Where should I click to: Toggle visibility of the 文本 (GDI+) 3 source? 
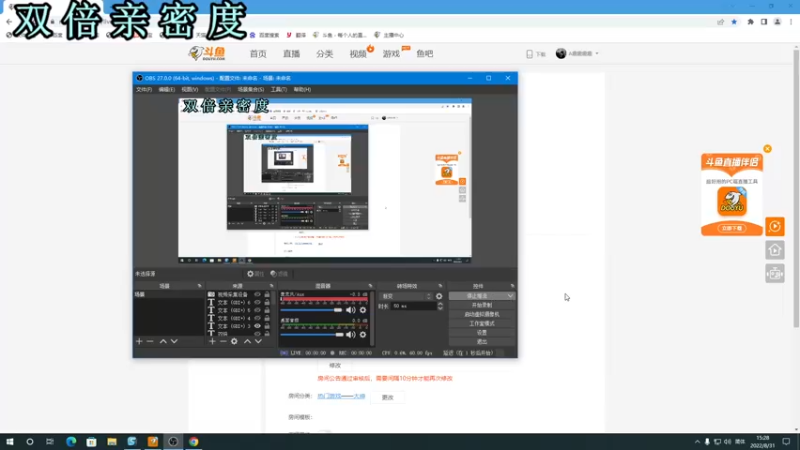257,326
